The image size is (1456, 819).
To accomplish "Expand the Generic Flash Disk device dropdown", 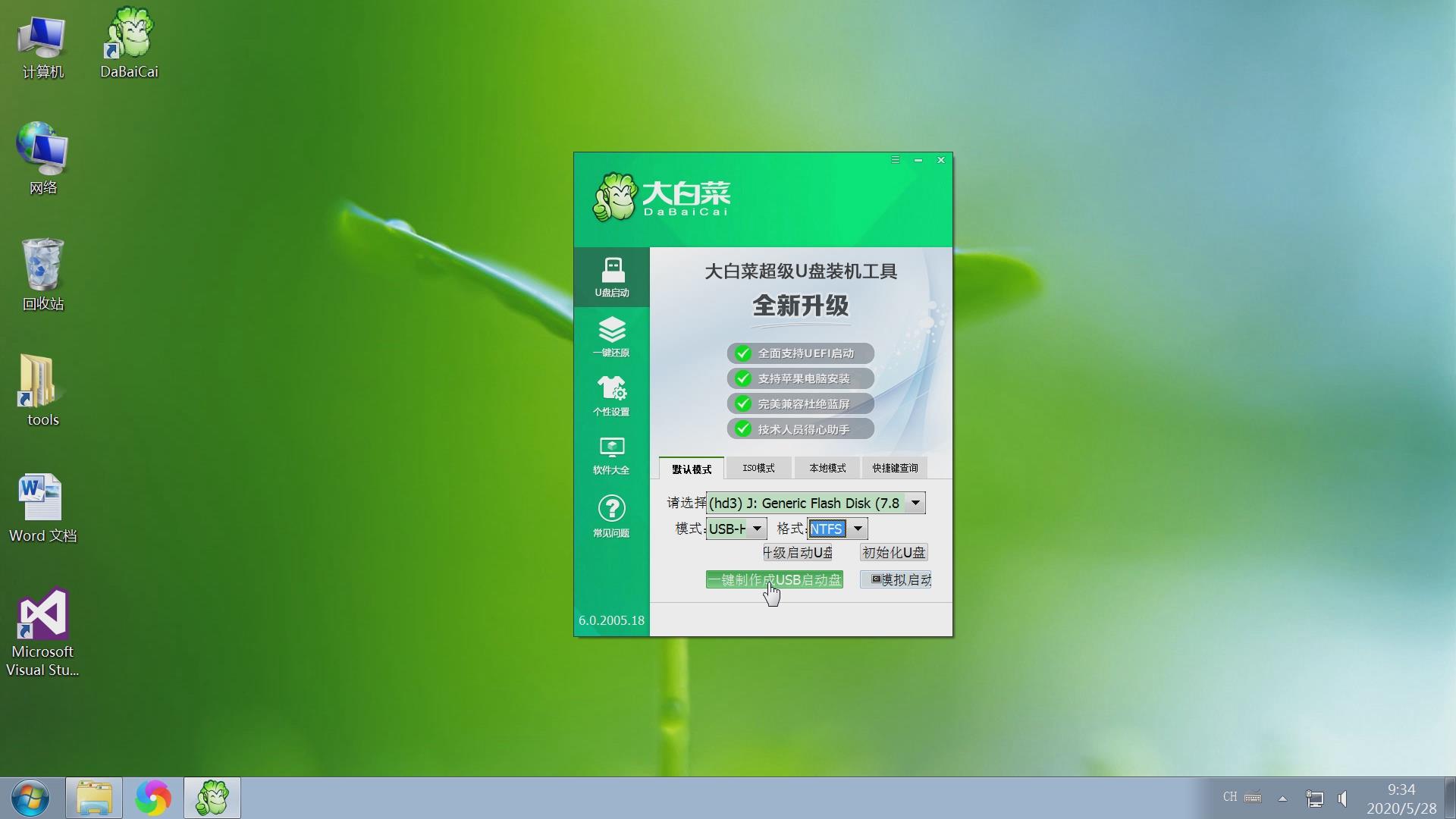I will click(914, 503).
